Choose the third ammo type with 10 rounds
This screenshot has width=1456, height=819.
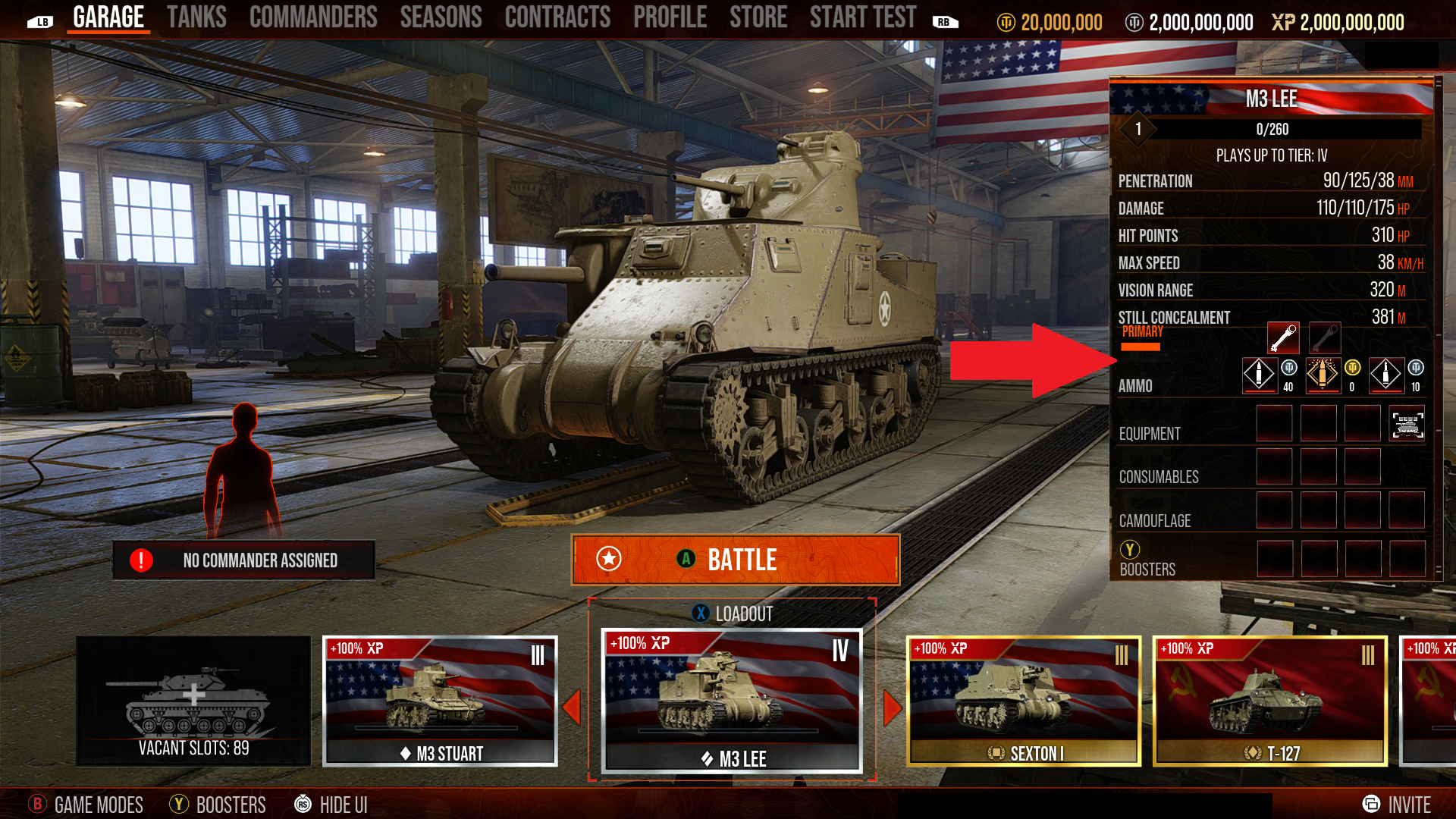pos(1386,375)
